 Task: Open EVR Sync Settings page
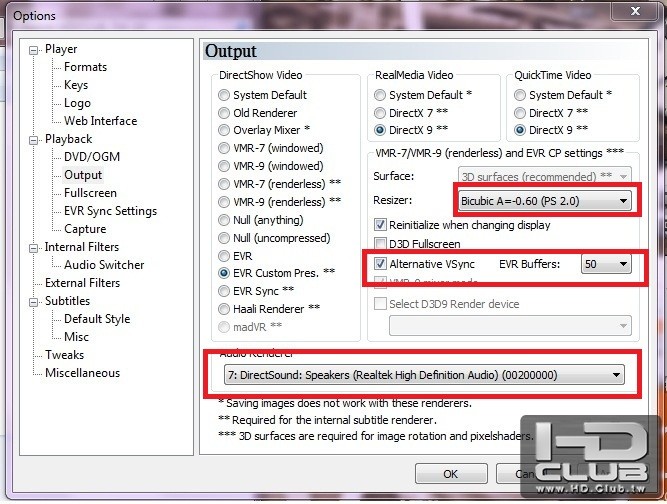(110, 211)
